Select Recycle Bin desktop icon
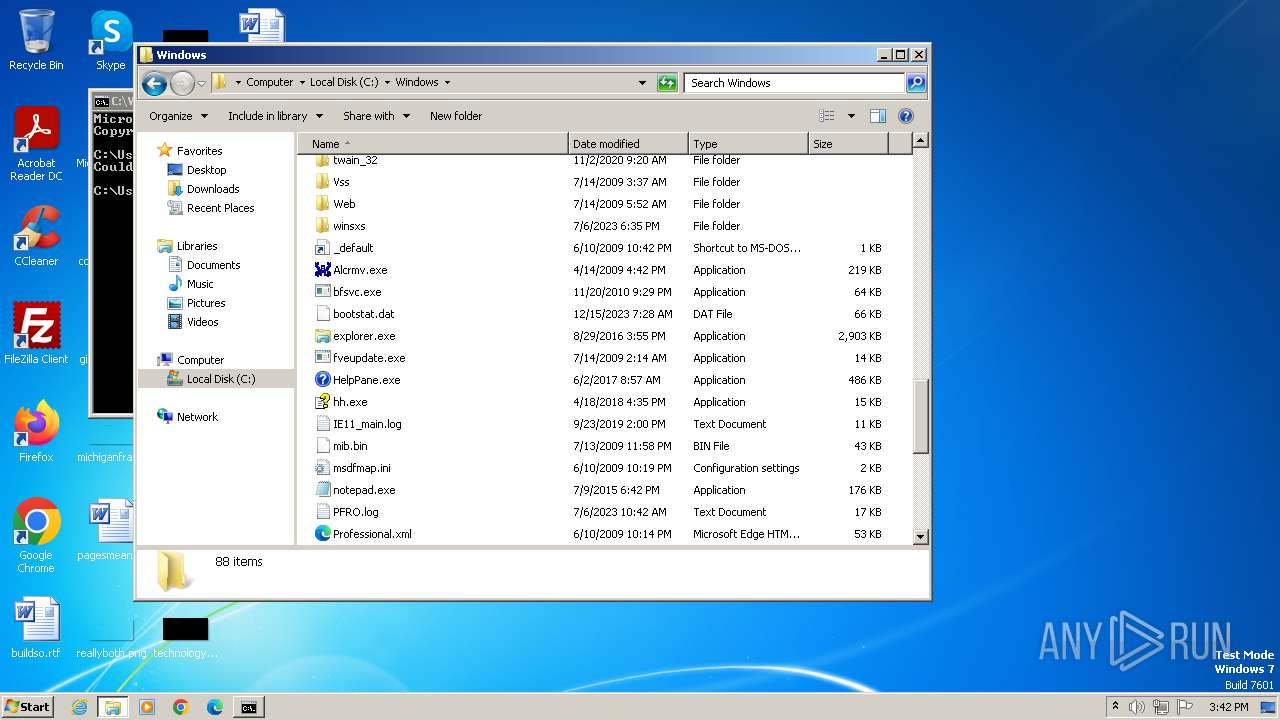This screenshot has width=1280, height=720. pyautogui.click(x=36, y=40)
